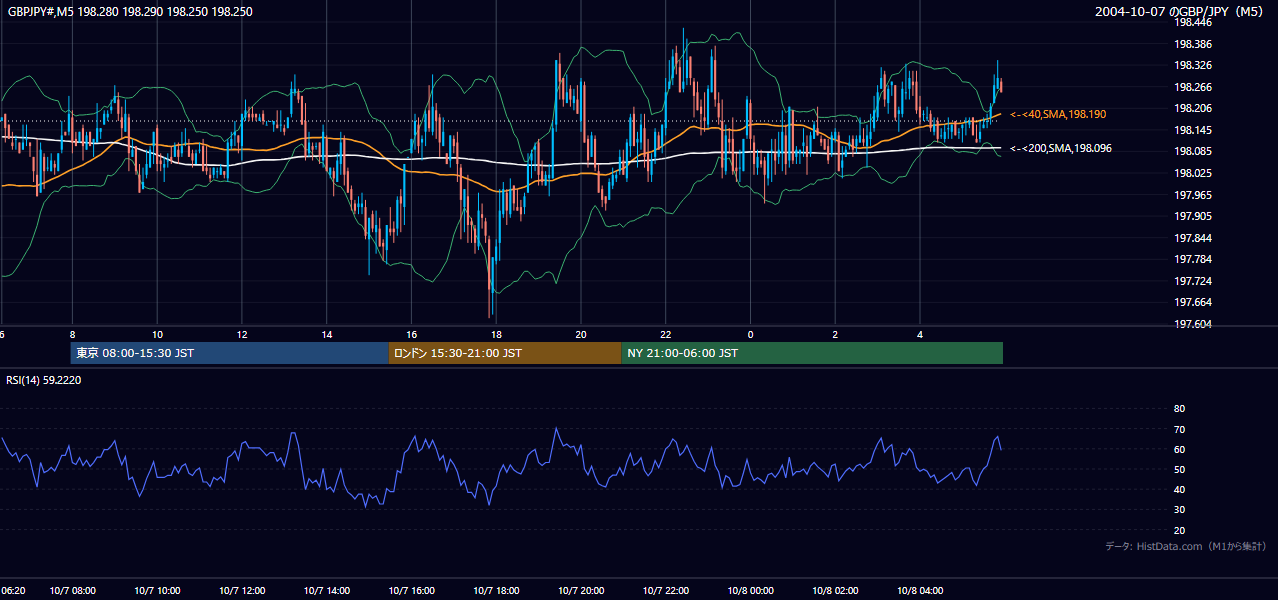Click price axis value 198.326
Screen dimensions: 1278x600
click(1193, 66)
